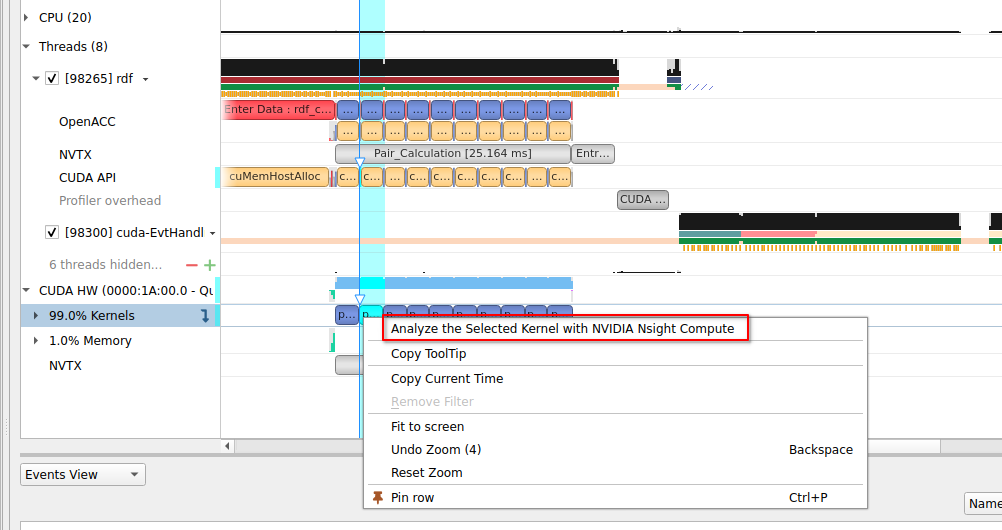
Task: Click the pin icon next to Pin row
Action: pyautogui.click(x=377, y=497)
